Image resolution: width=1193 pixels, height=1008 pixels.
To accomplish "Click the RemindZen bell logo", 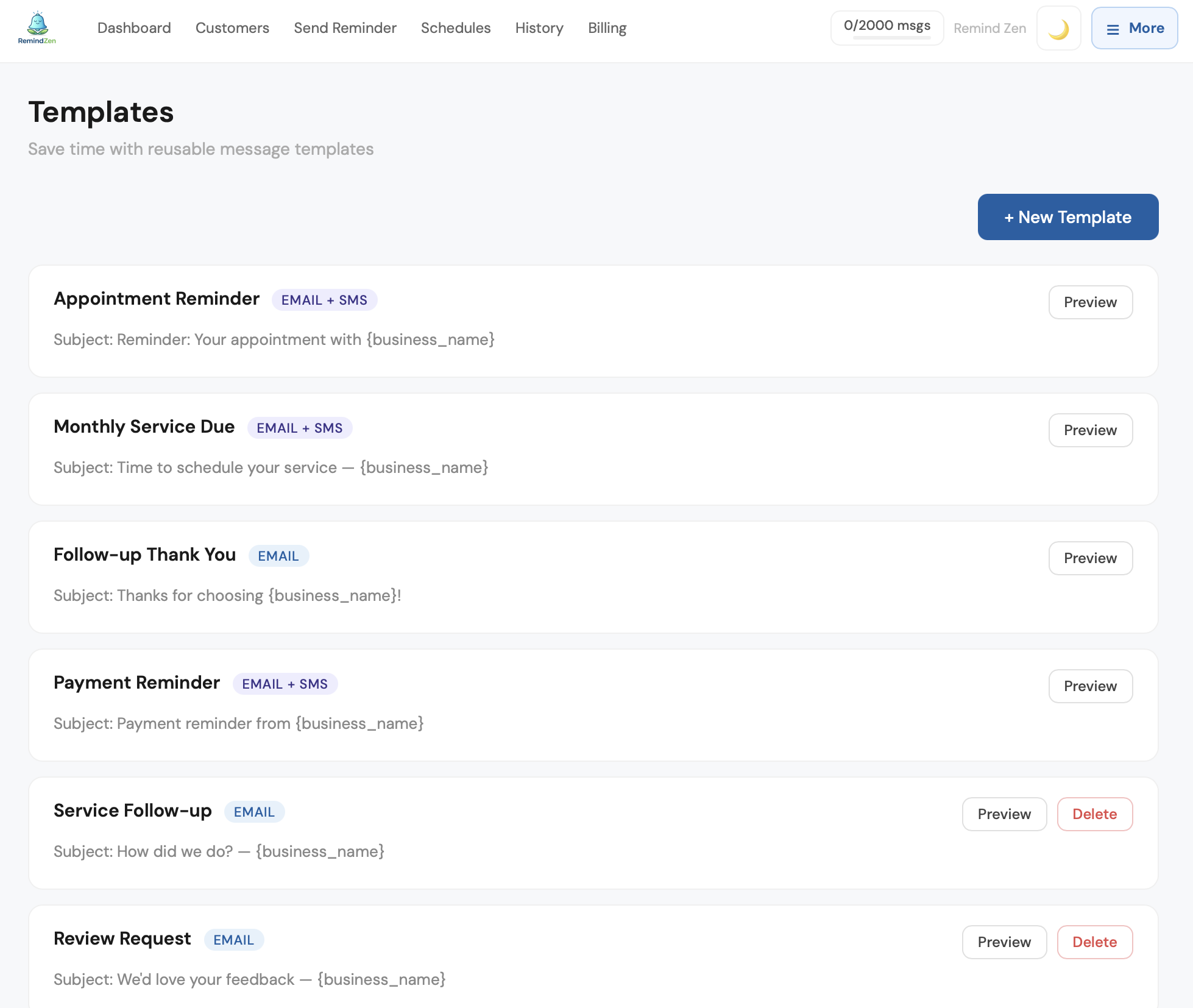I will point(37,28).
